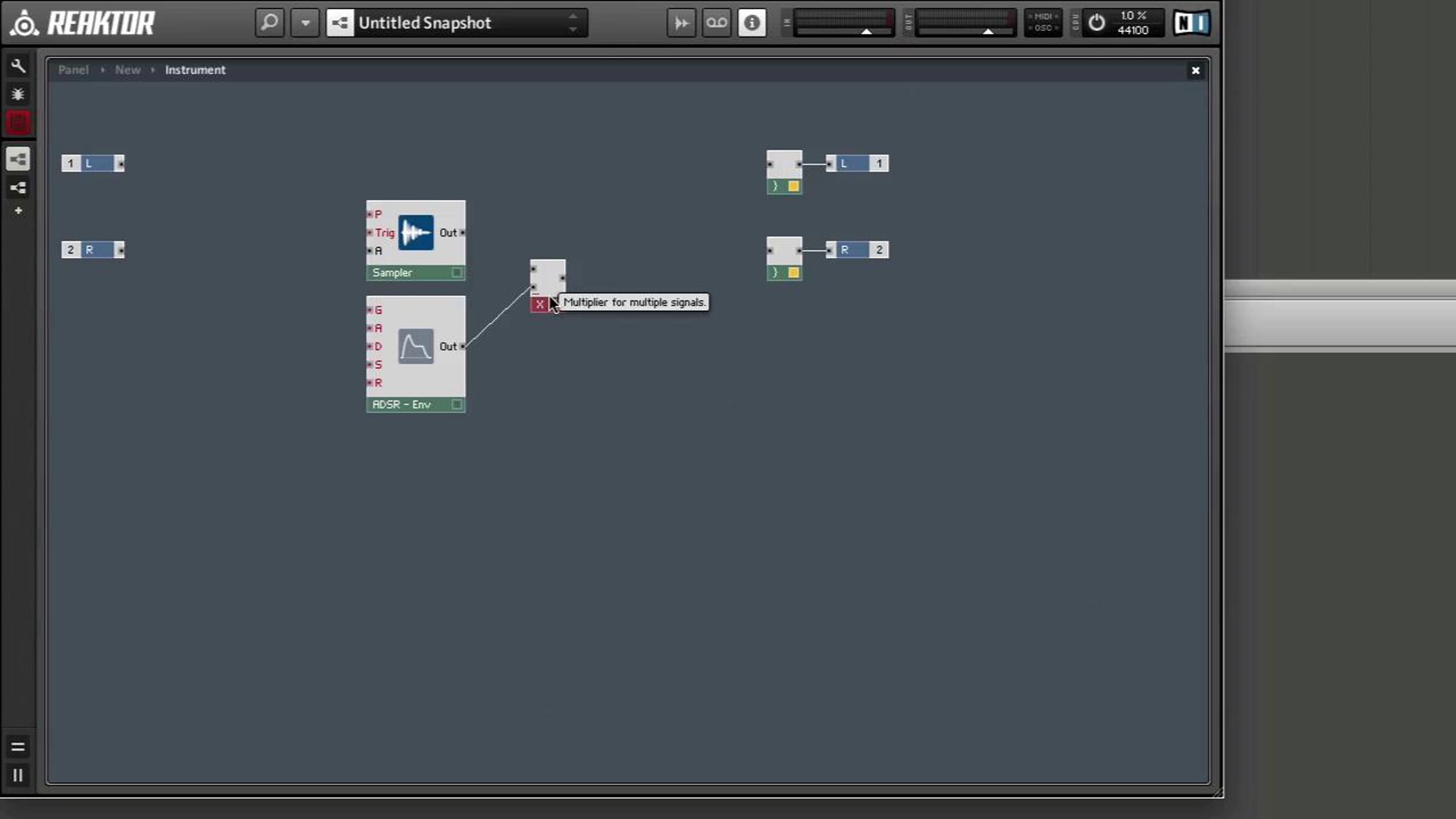Image resolution: width=1456 pixels, height=819 pixels.
Task: Step to the previous snapshot with the up arrow
Action: (x=573, y=16)
